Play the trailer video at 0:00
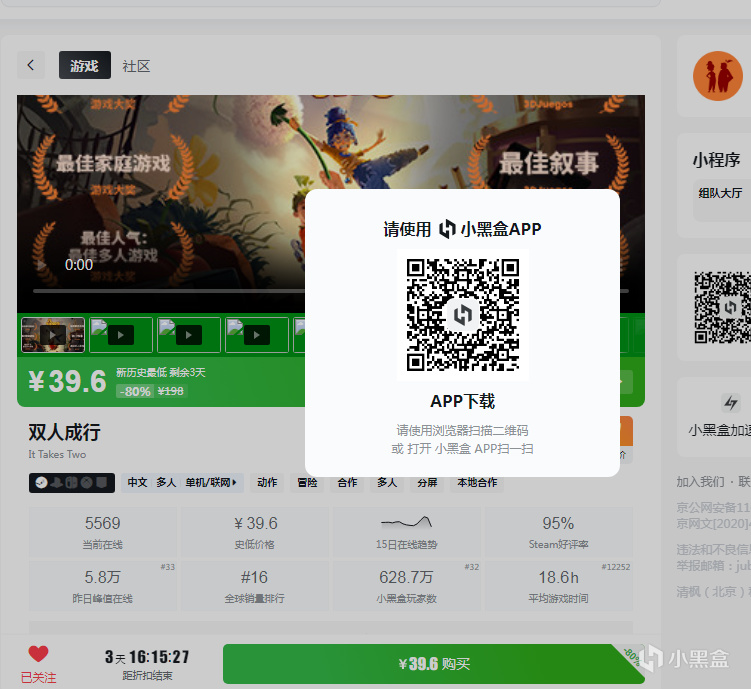The width and height of the screenshot is (751, 689). pyautogui.click(x=42, y=265)
